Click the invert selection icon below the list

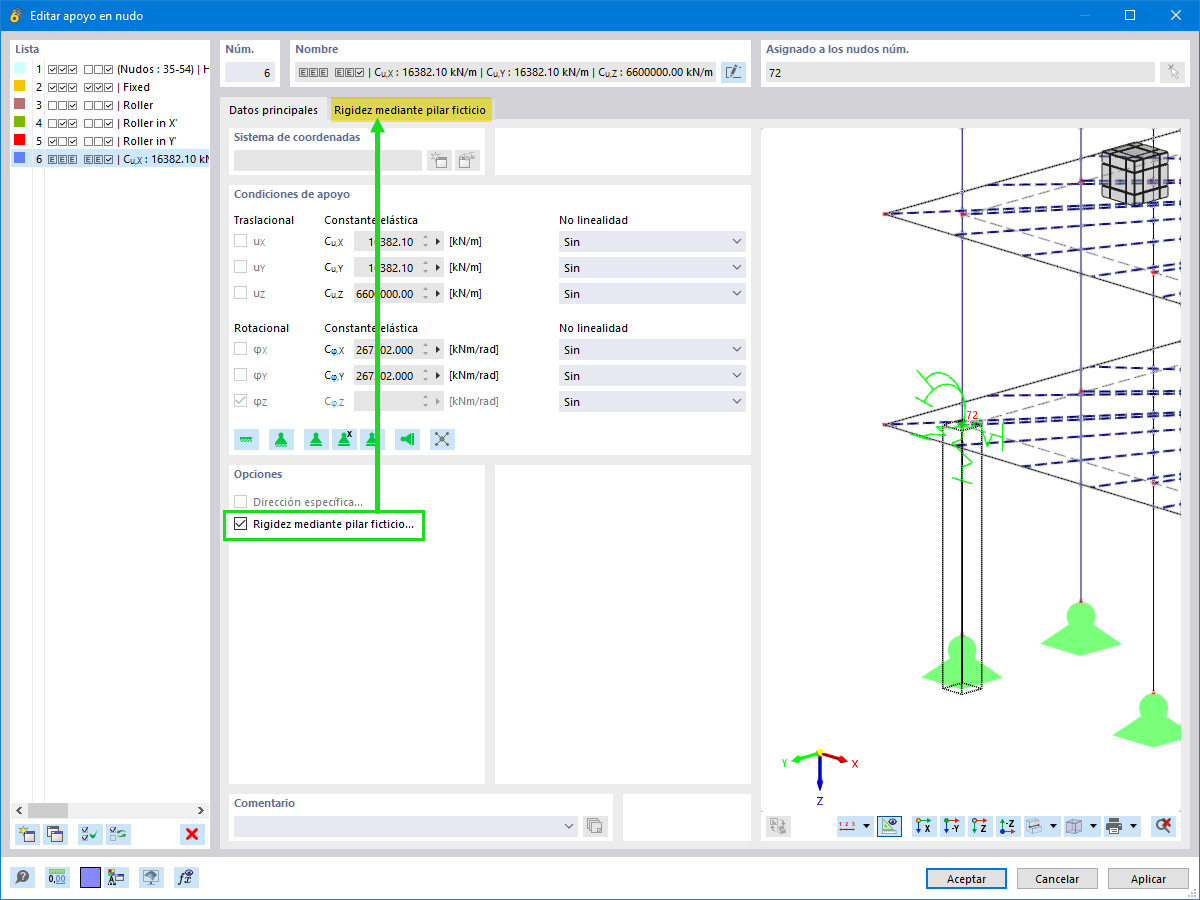point(118,834)
